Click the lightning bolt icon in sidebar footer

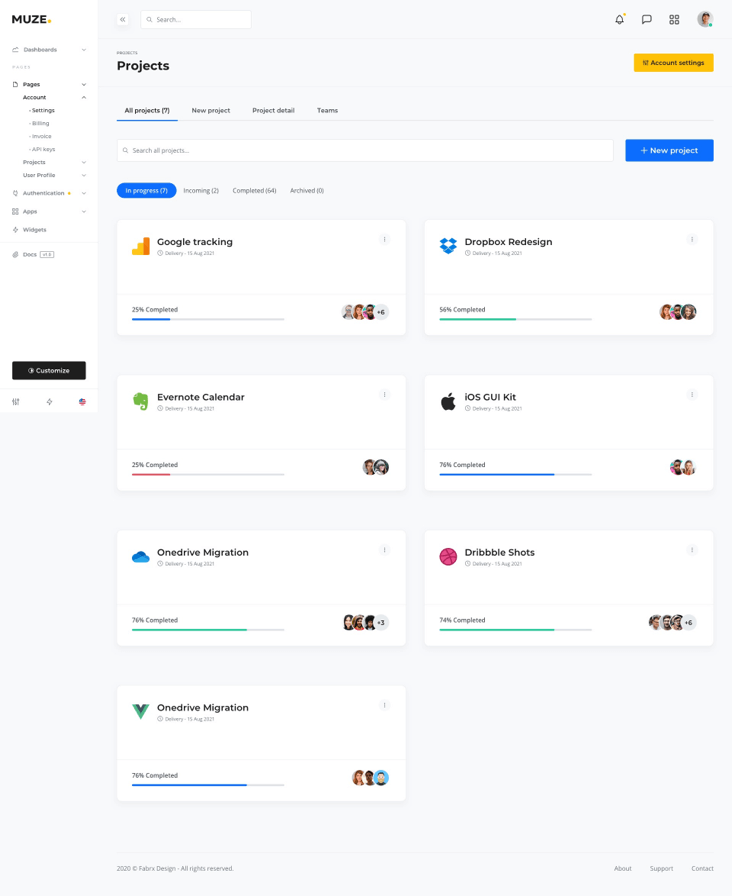pyautogui.click(x=49, y=402)
